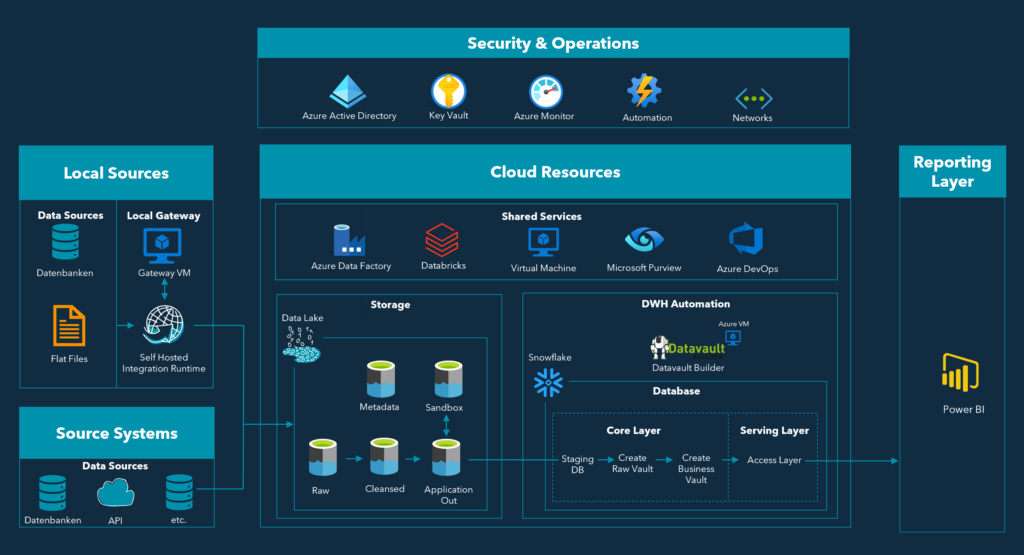Viewport: 1024px width, 555px height.
Task: Click the Access Layer step
Action: pos(774,460)
